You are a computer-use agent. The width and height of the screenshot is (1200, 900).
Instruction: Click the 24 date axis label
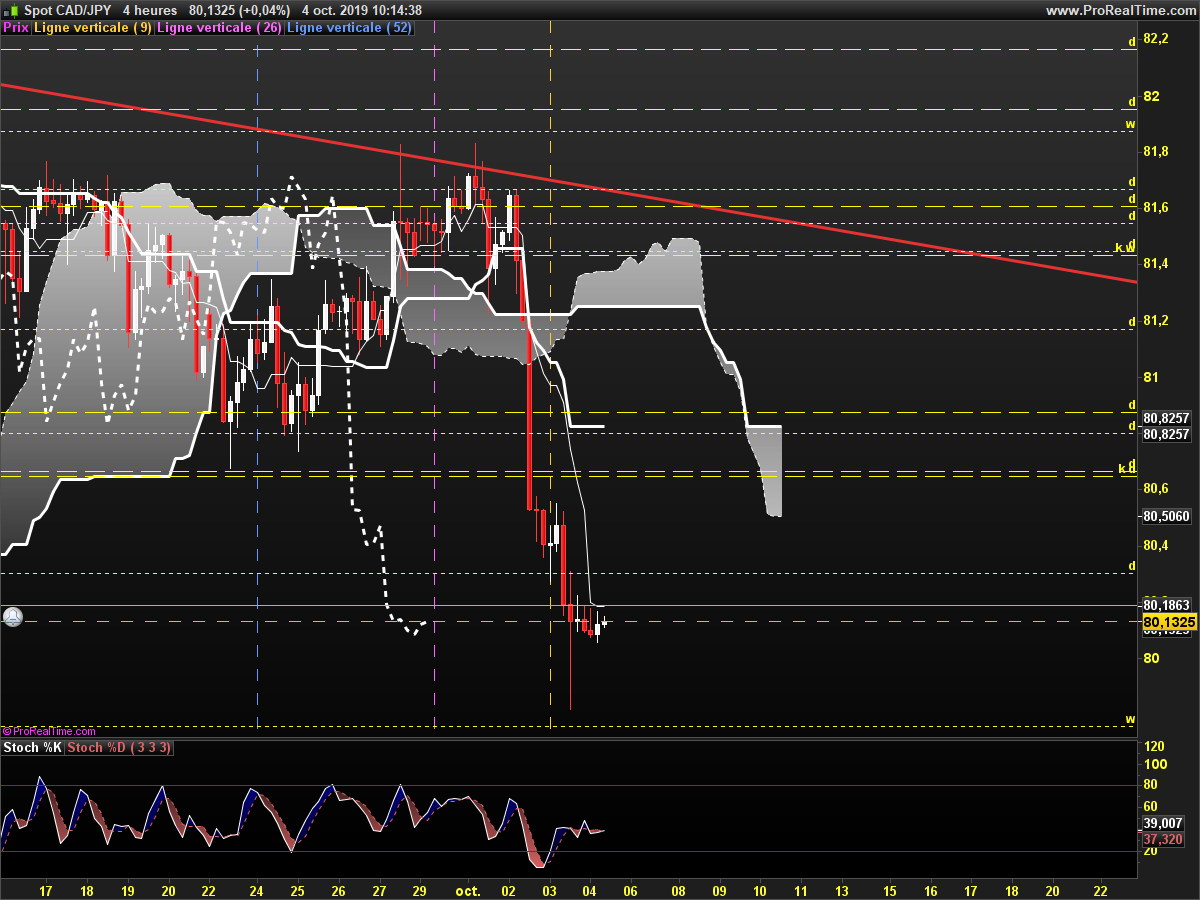pos(256,889)
